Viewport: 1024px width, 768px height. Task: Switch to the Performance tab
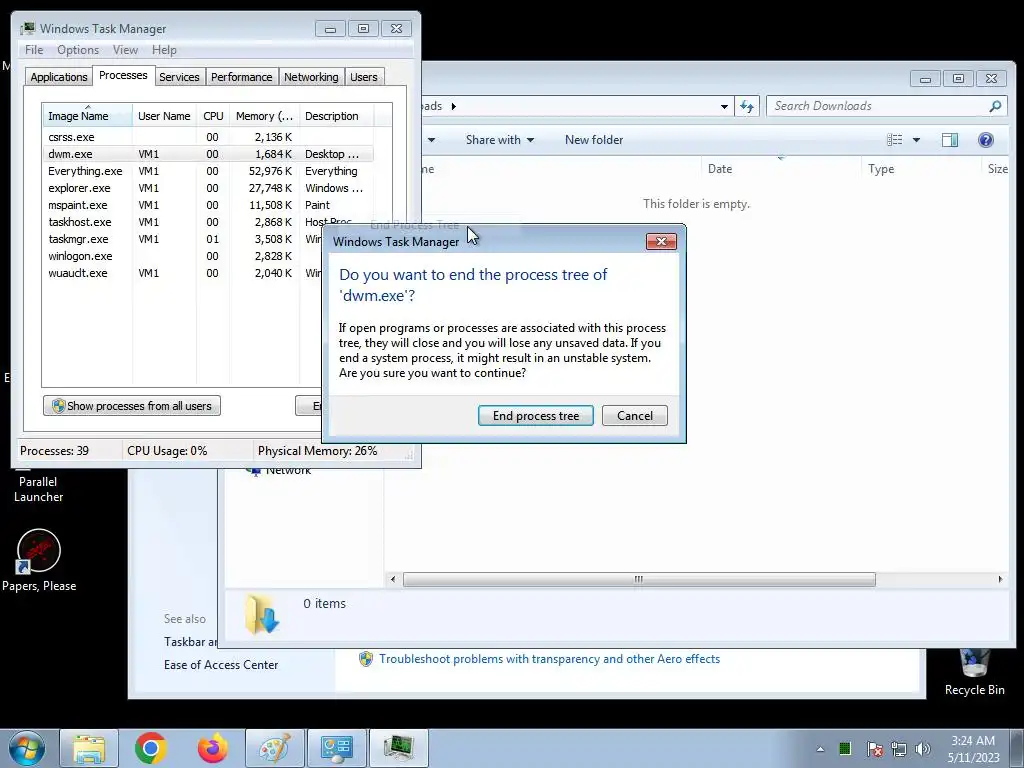[241, 77]
